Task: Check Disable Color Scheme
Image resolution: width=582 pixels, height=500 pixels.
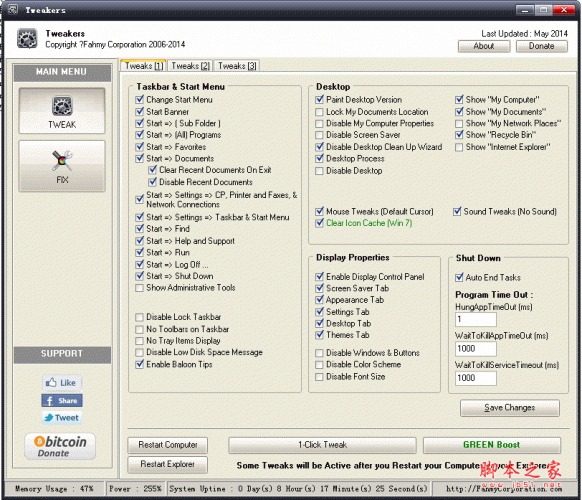Action: [x=319, y=365]
